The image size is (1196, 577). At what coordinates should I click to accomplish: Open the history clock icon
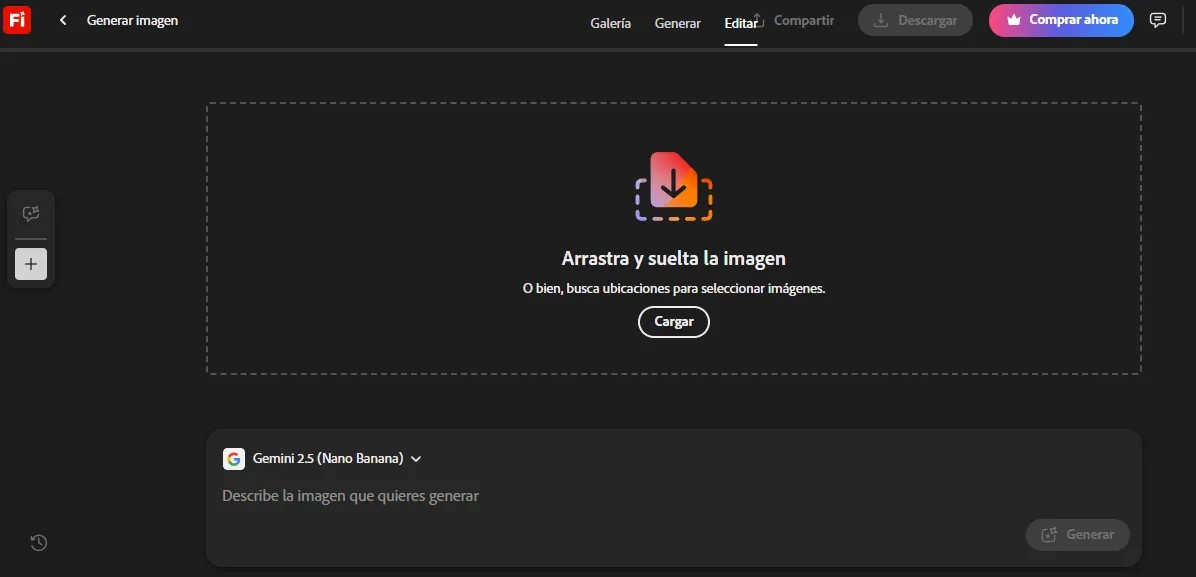tap(39, 543)
